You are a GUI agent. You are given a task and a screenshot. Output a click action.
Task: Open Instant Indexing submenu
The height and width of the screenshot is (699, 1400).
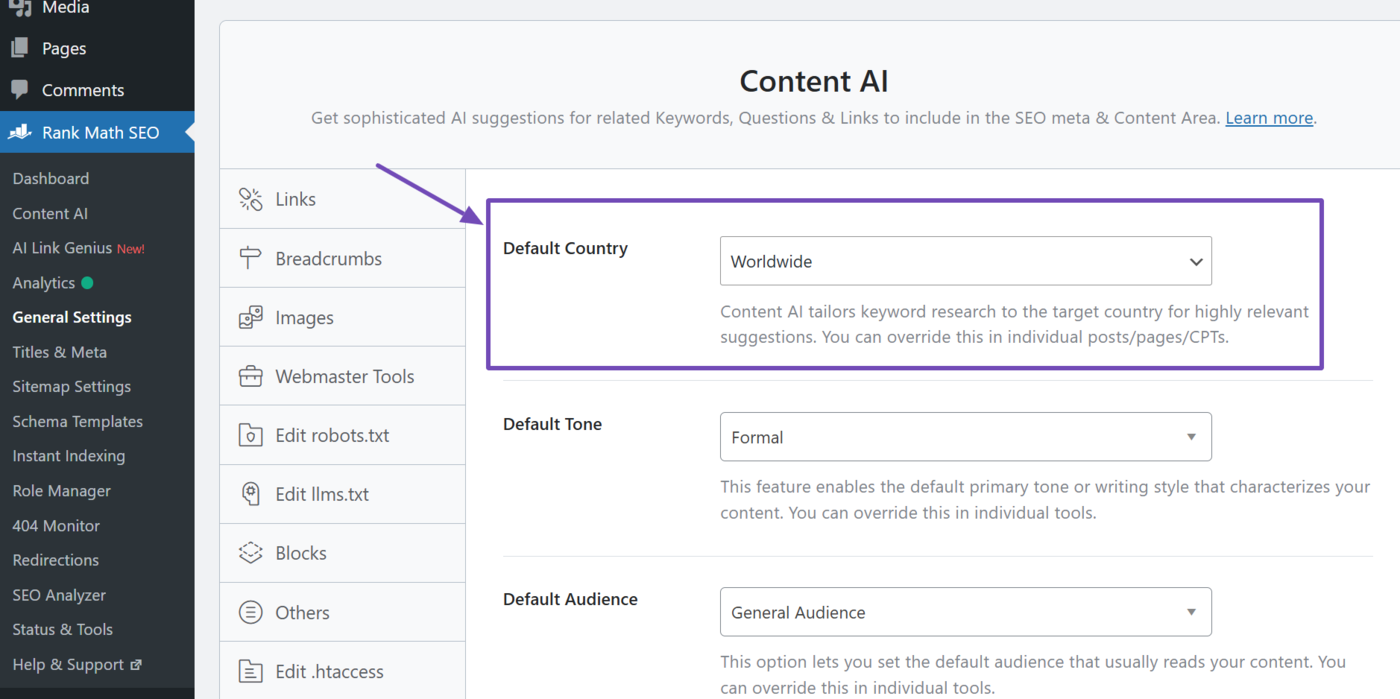pos(69,456)
